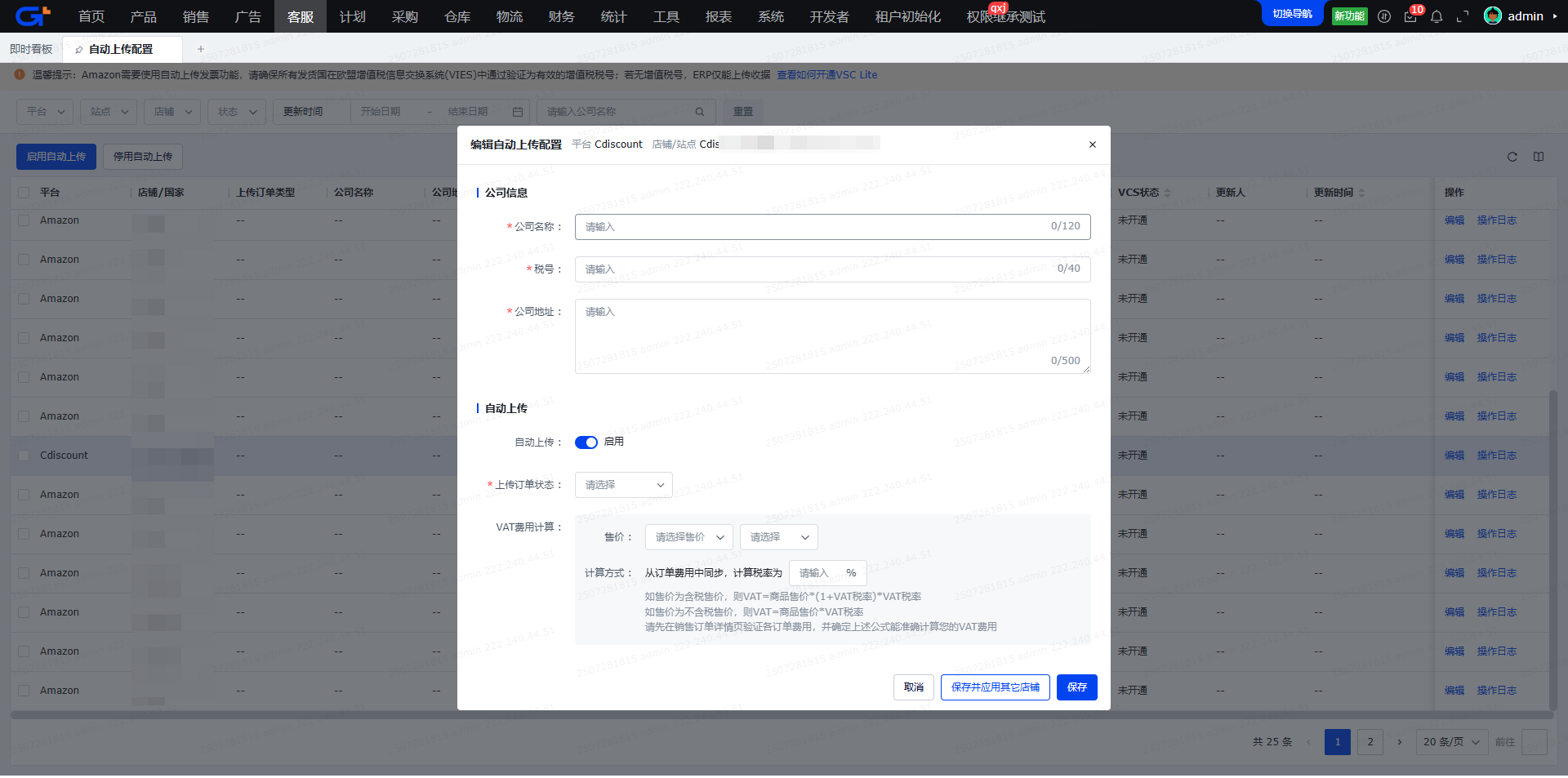
Task: Click the G+ application logo
Action: click(33, 16)
